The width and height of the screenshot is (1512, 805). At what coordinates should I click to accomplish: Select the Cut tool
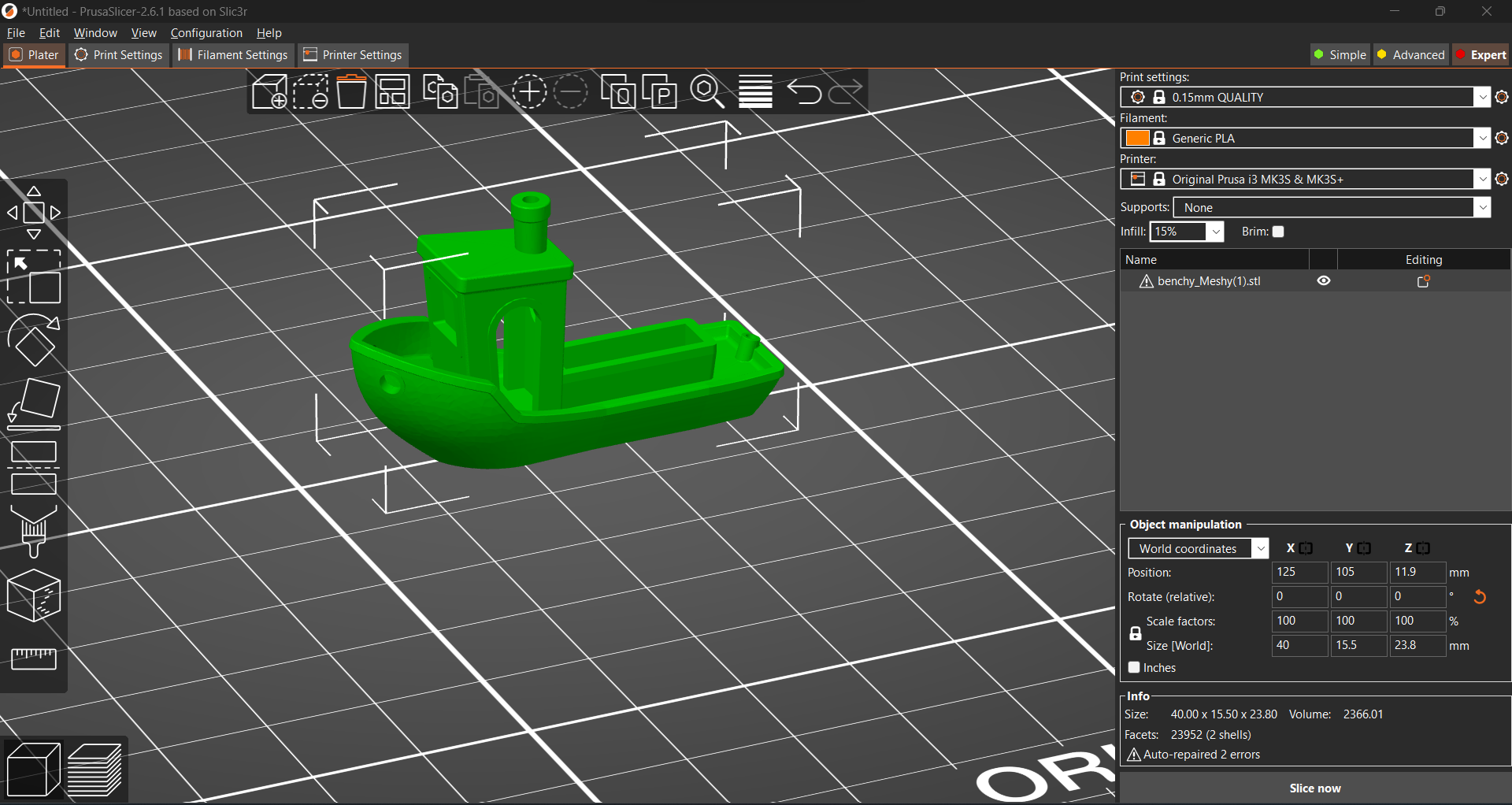pyautogui.click(x=34, y=468)
